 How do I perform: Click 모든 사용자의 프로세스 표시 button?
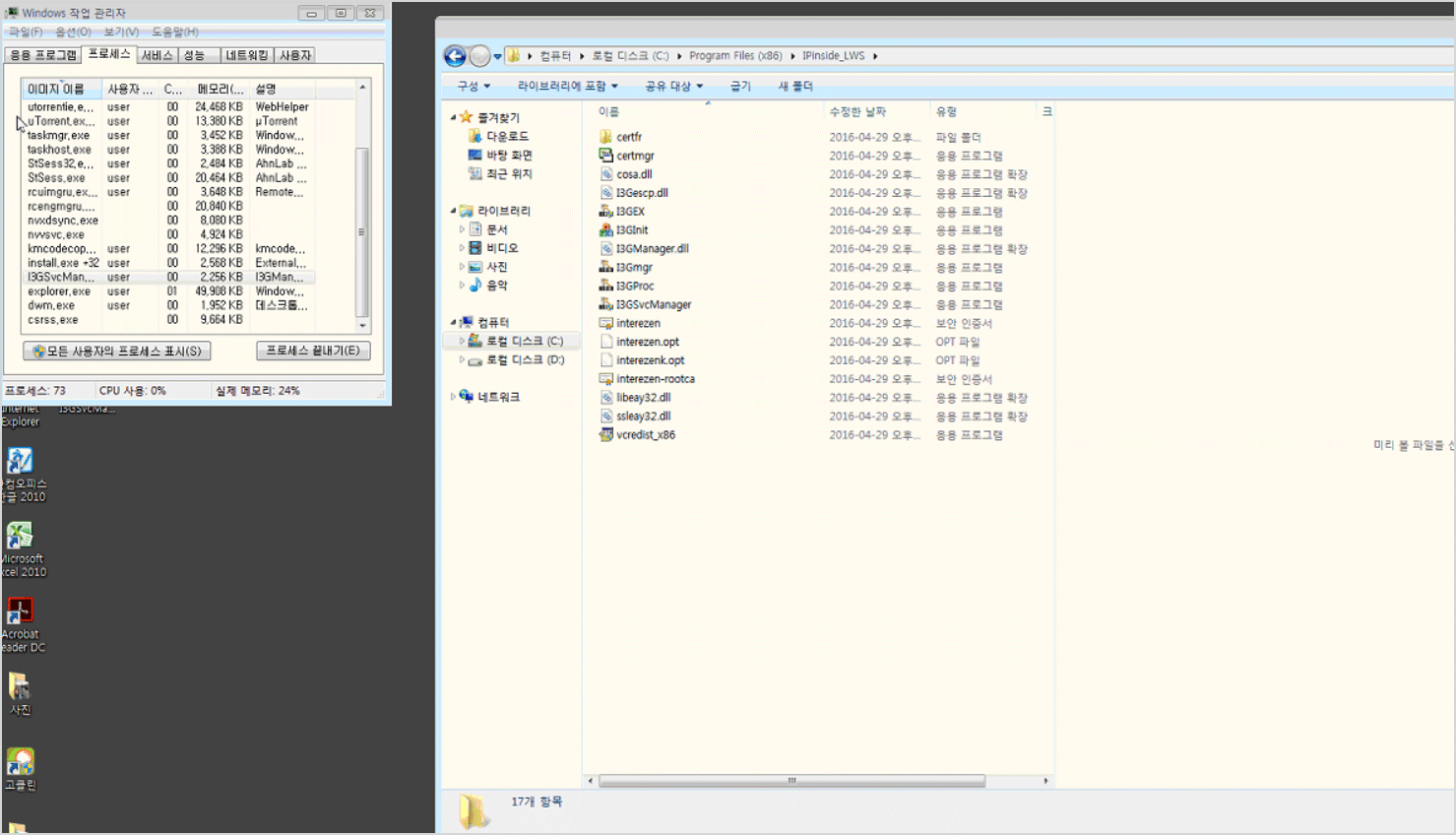pyautogui.click(x=117, y=351)
